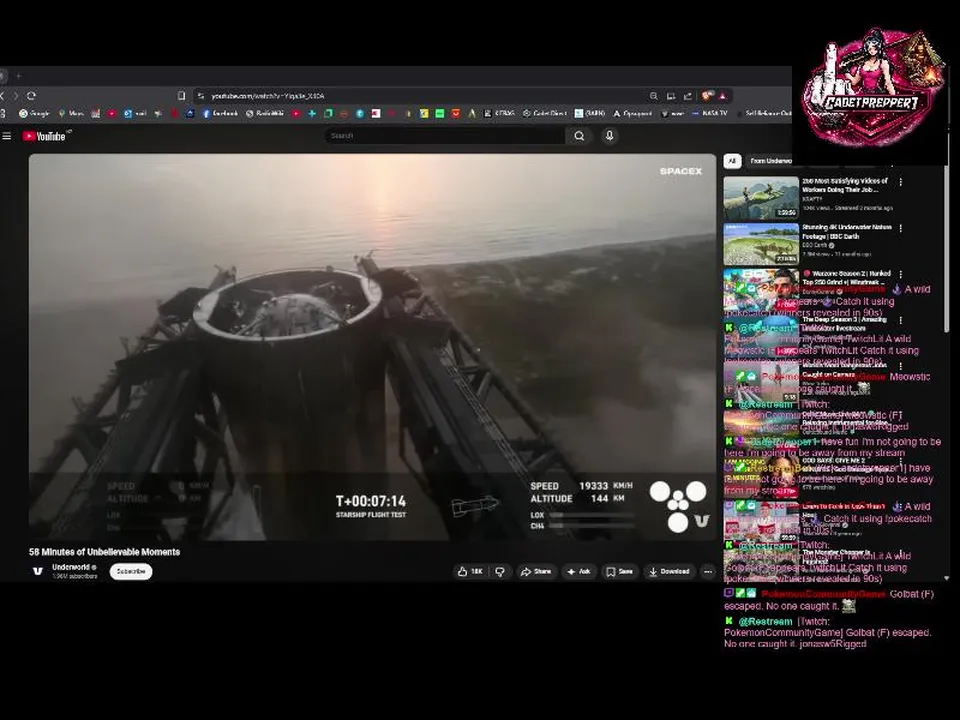Open the Facebook bookmark
The width and height of the screenshot is (960, 720).
220,113
